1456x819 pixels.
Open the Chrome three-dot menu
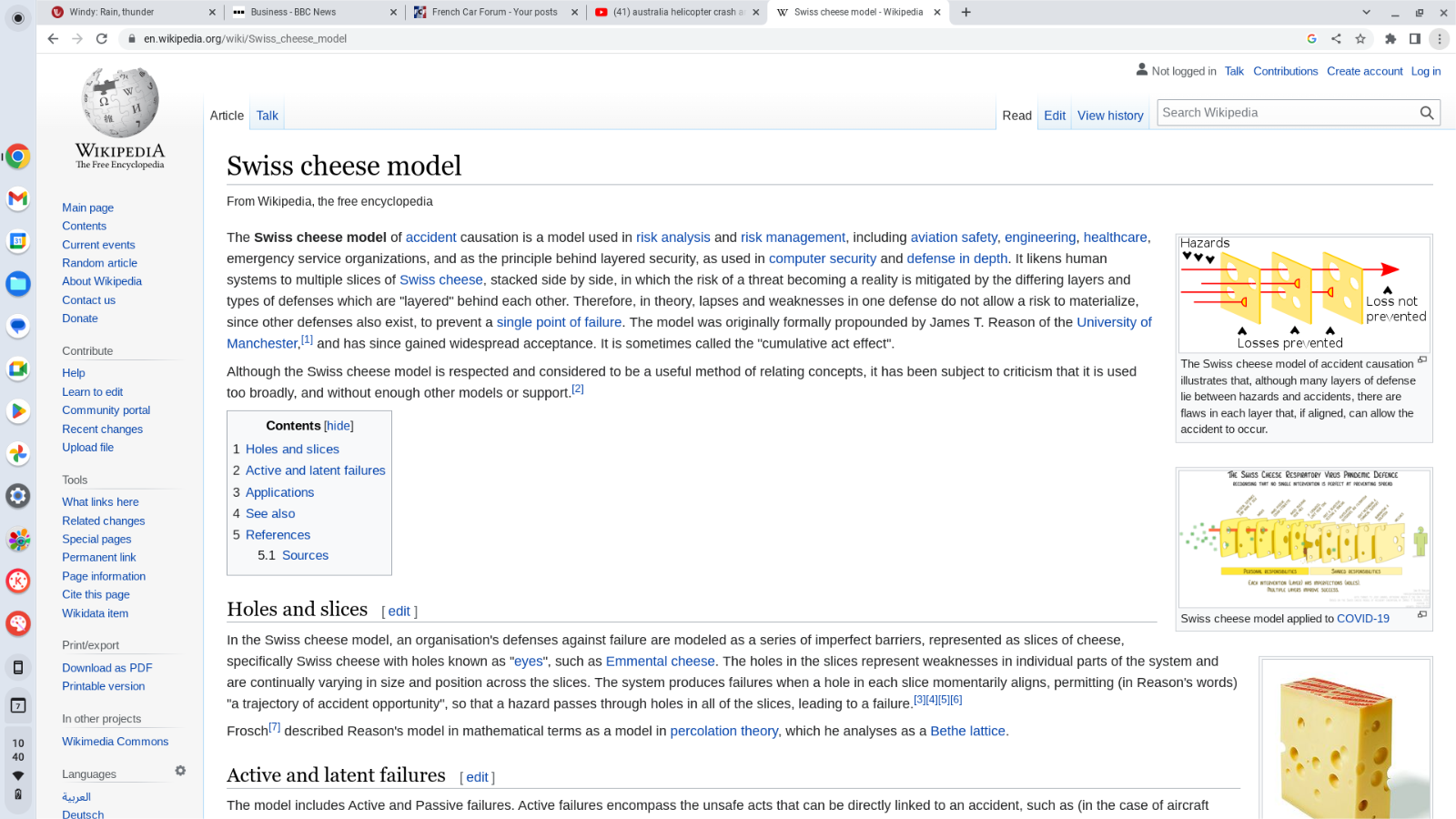pos(1440,38)
